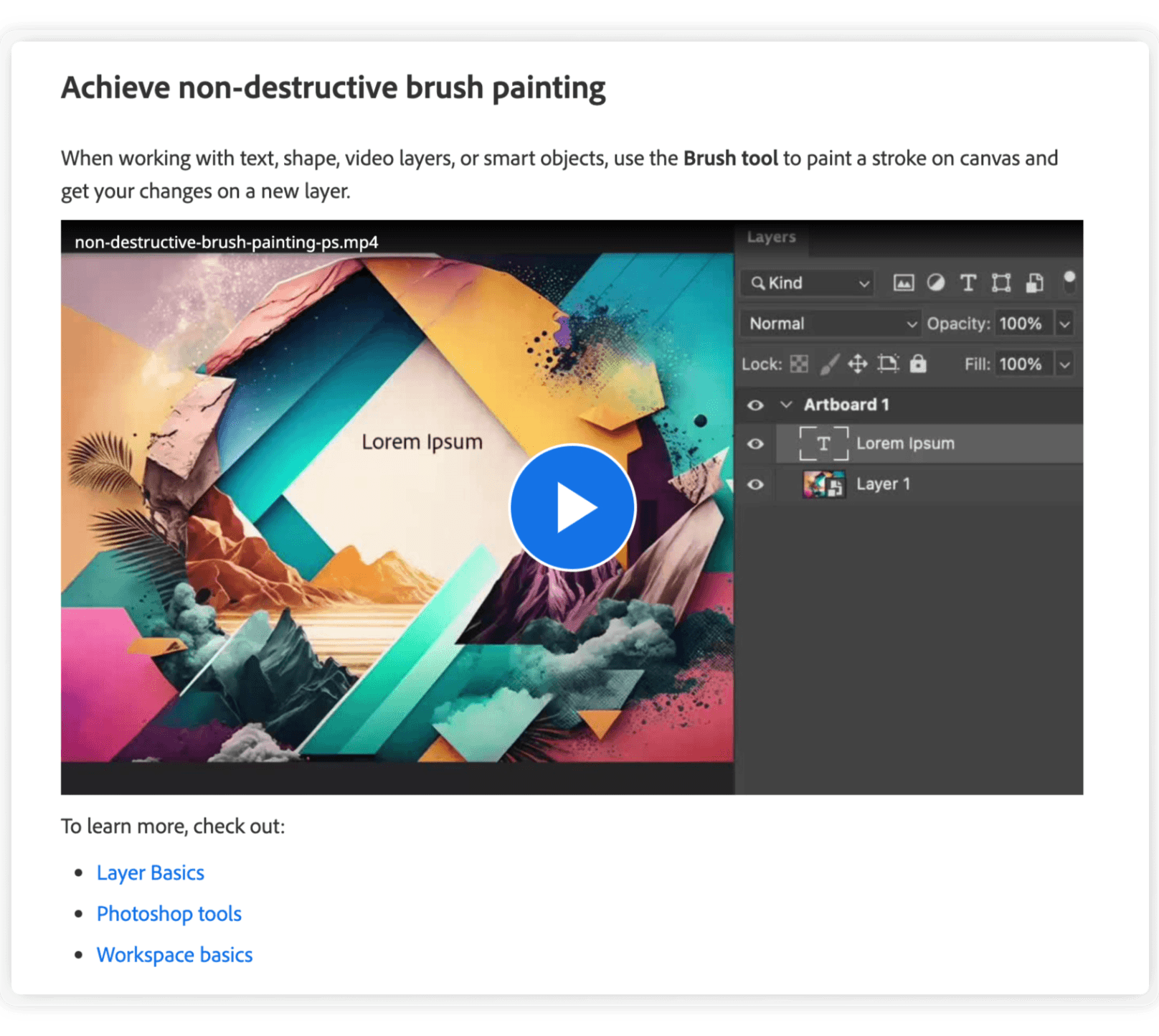
Task: Click the 'Achieve non-destructive brush painting' heading
Action: [333, 88]
